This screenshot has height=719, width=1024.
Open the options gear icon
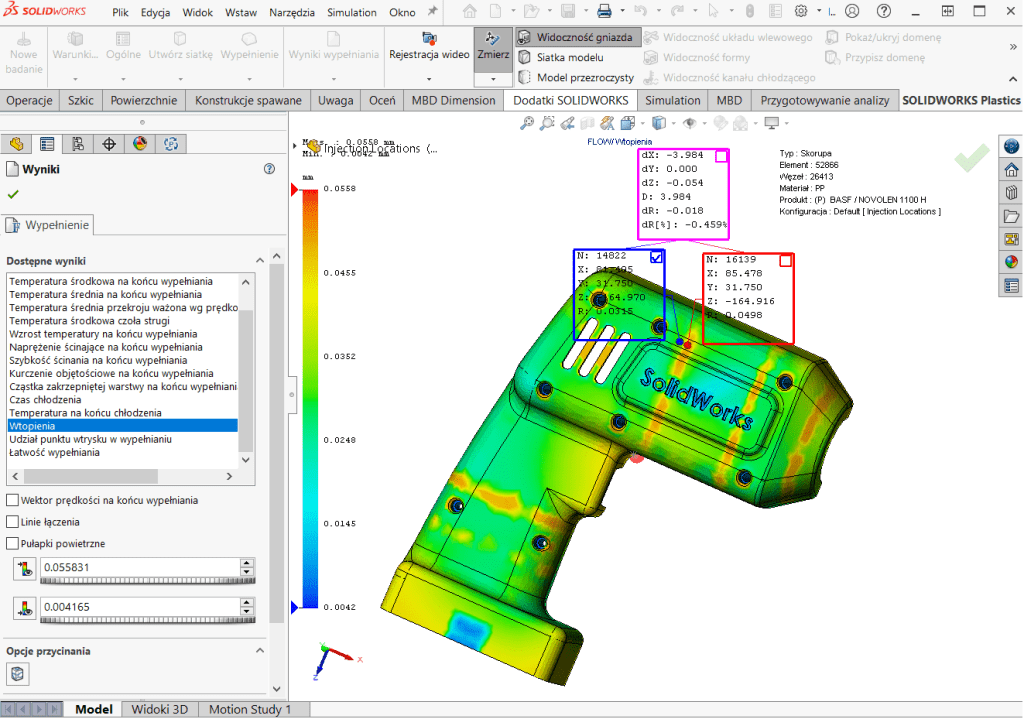(801, 11)
